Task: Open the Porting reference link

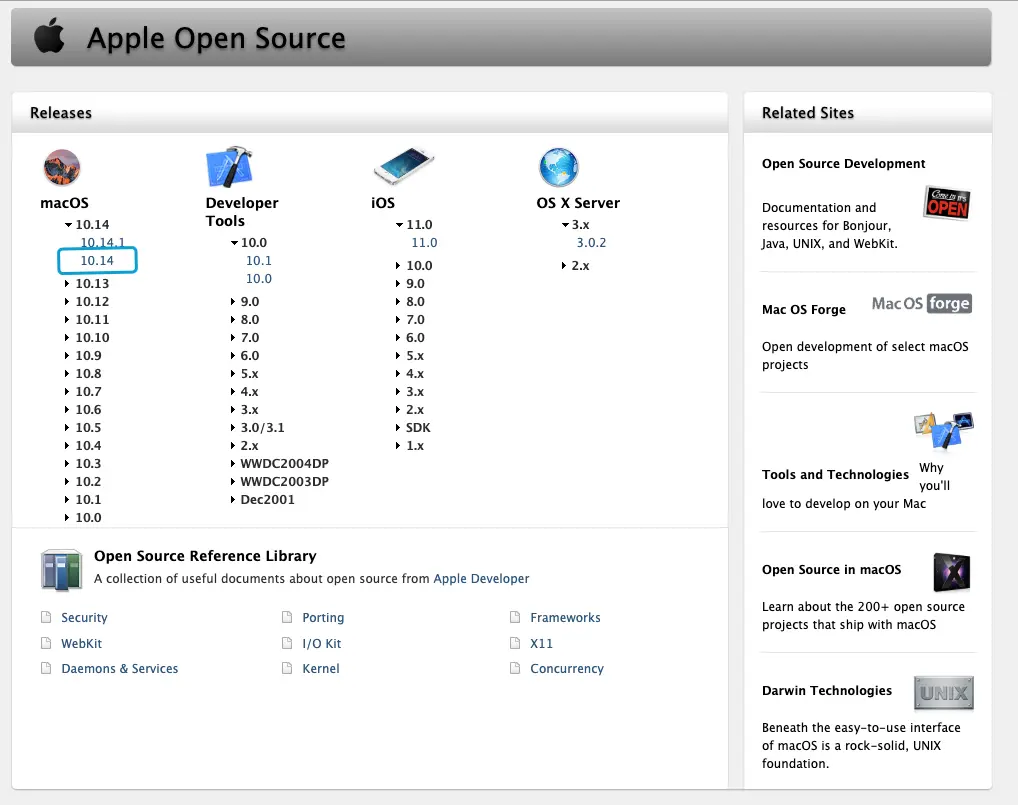Action: (x=323, y=617)
